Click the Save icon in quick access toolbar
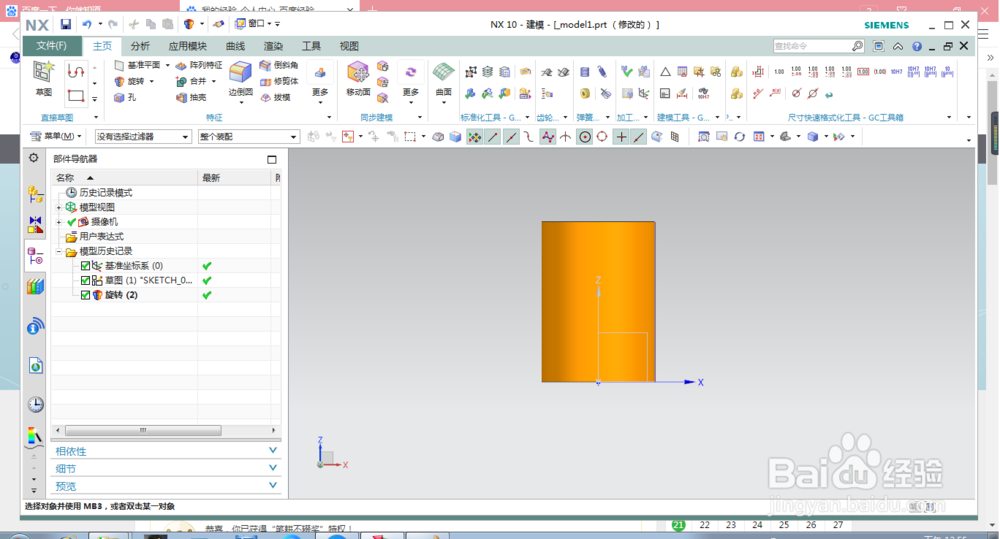 pyautogui.click(x=66, y=24)
